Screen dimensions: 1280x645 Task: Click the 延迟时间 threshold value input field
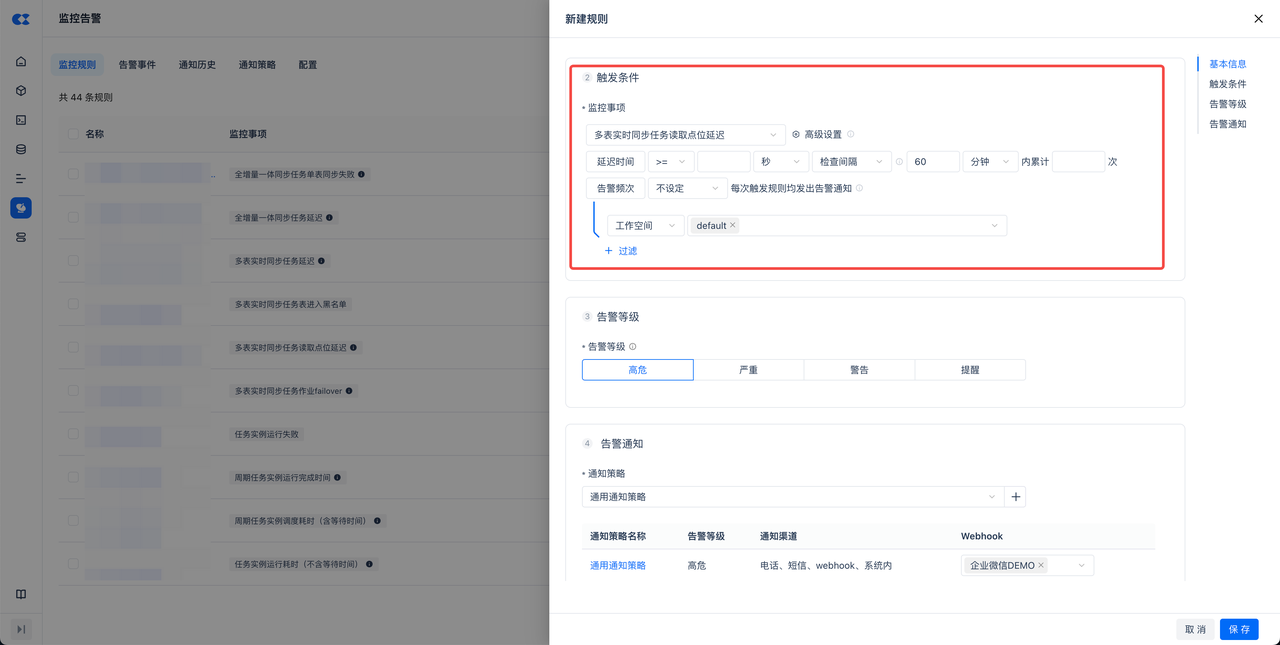pos(723,162)
